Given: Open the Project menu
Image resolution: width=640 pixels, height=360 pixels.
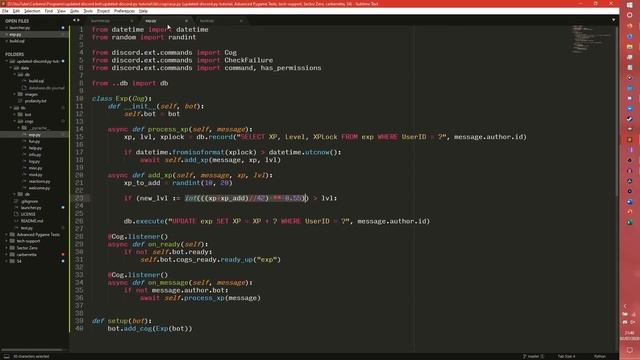Looking at the screenshot, I should 103,11.
